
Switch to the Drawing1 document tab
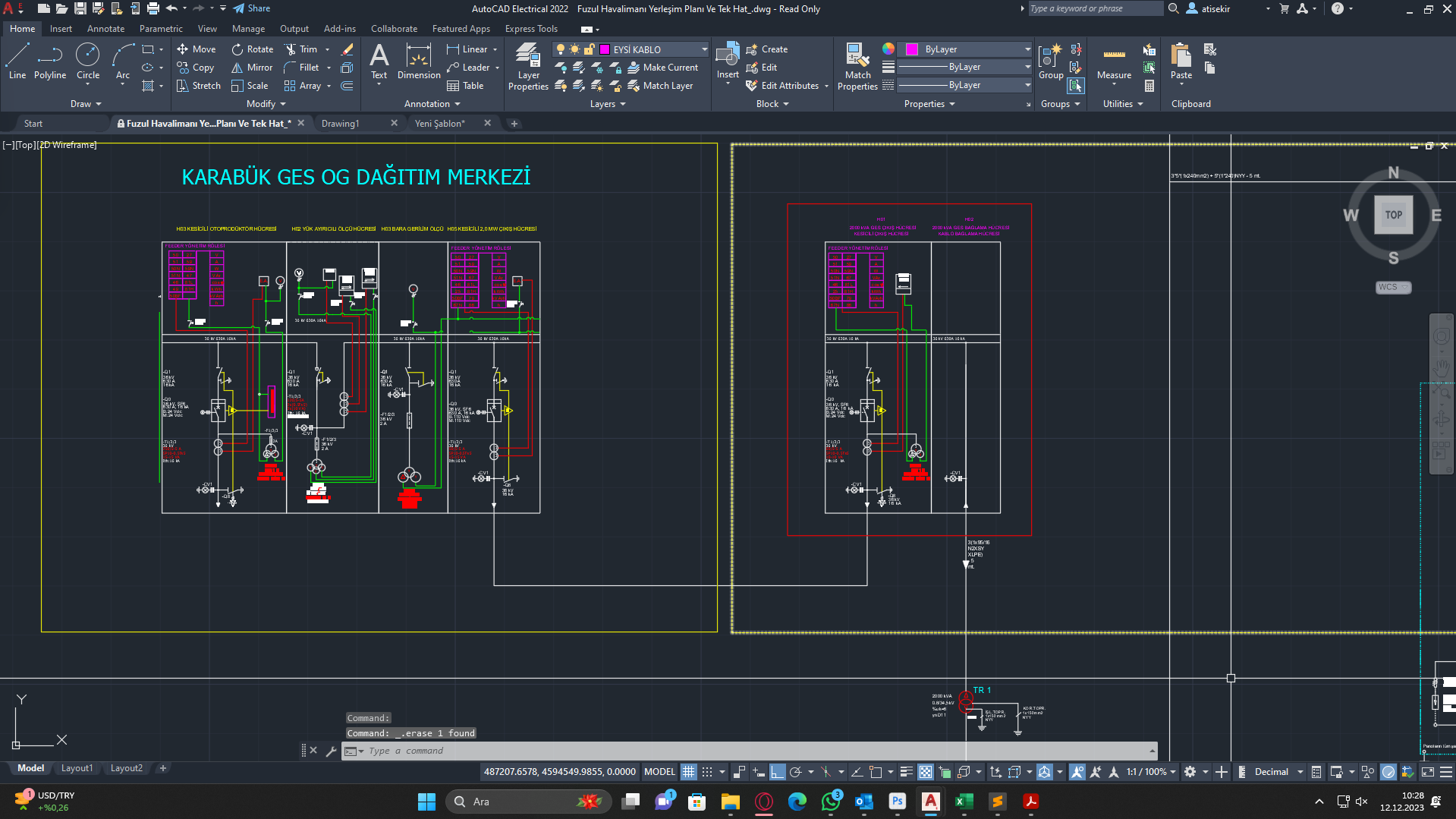pyautogui.click(x=341, y=124)
